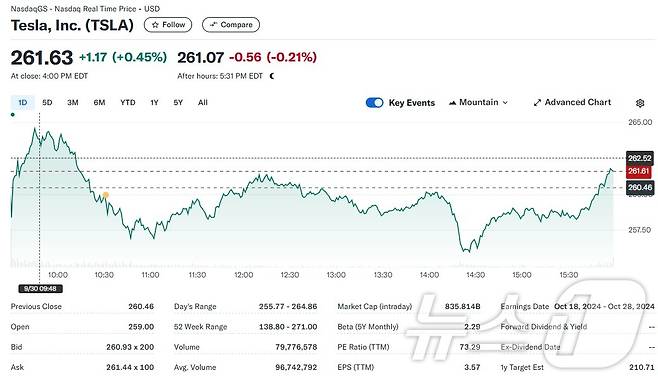Click the Beta (5Y Monthly) label
658x380 pixels.
point(368,326)
